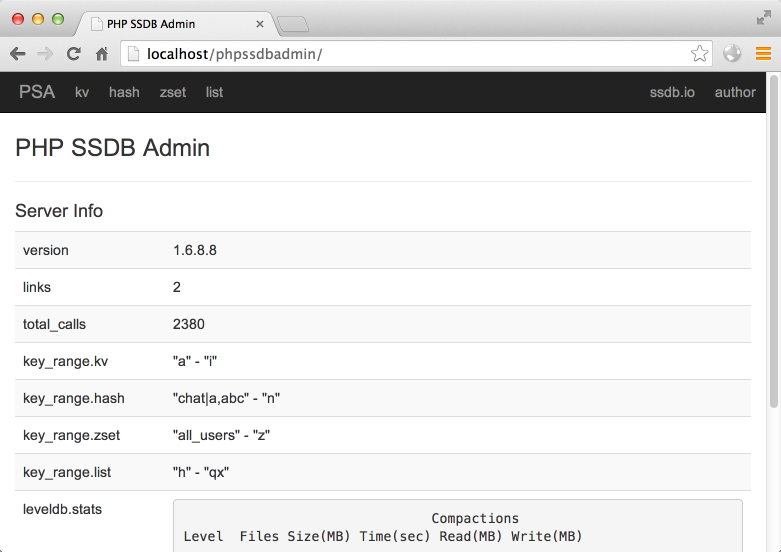Click the key_range.list row label

tap(67, 472)
